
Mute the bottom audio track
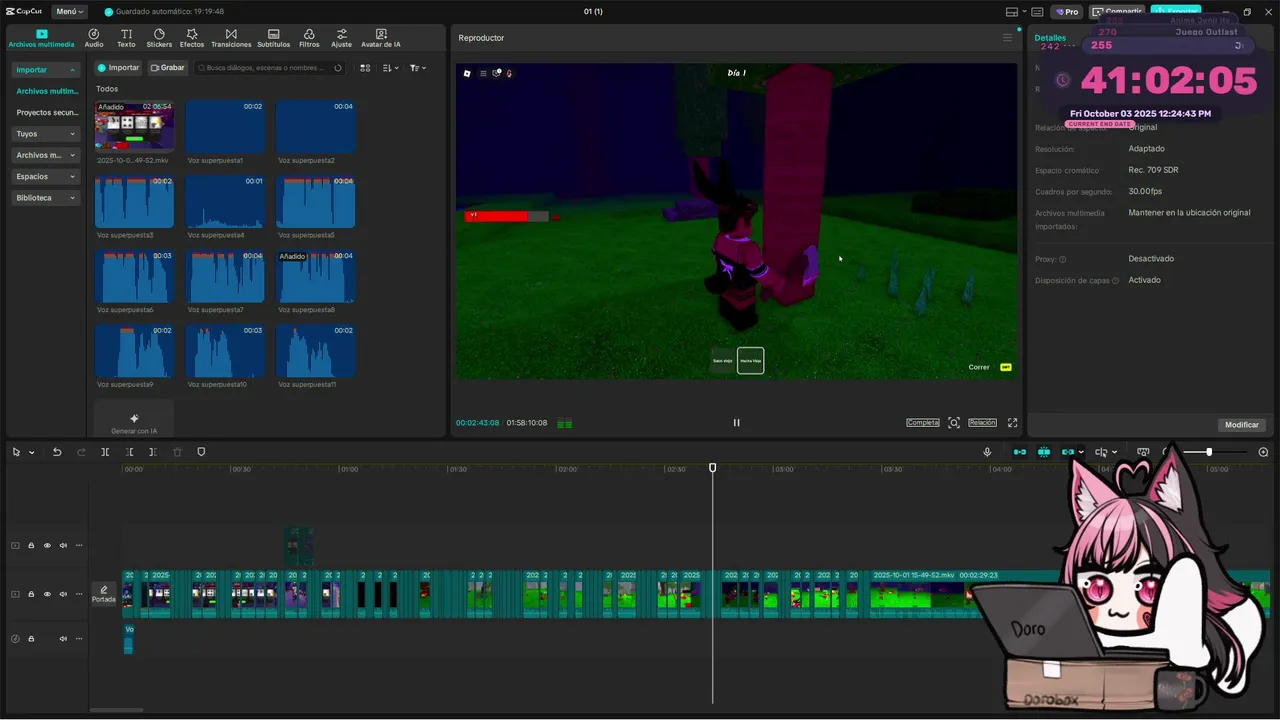(63, 639)
